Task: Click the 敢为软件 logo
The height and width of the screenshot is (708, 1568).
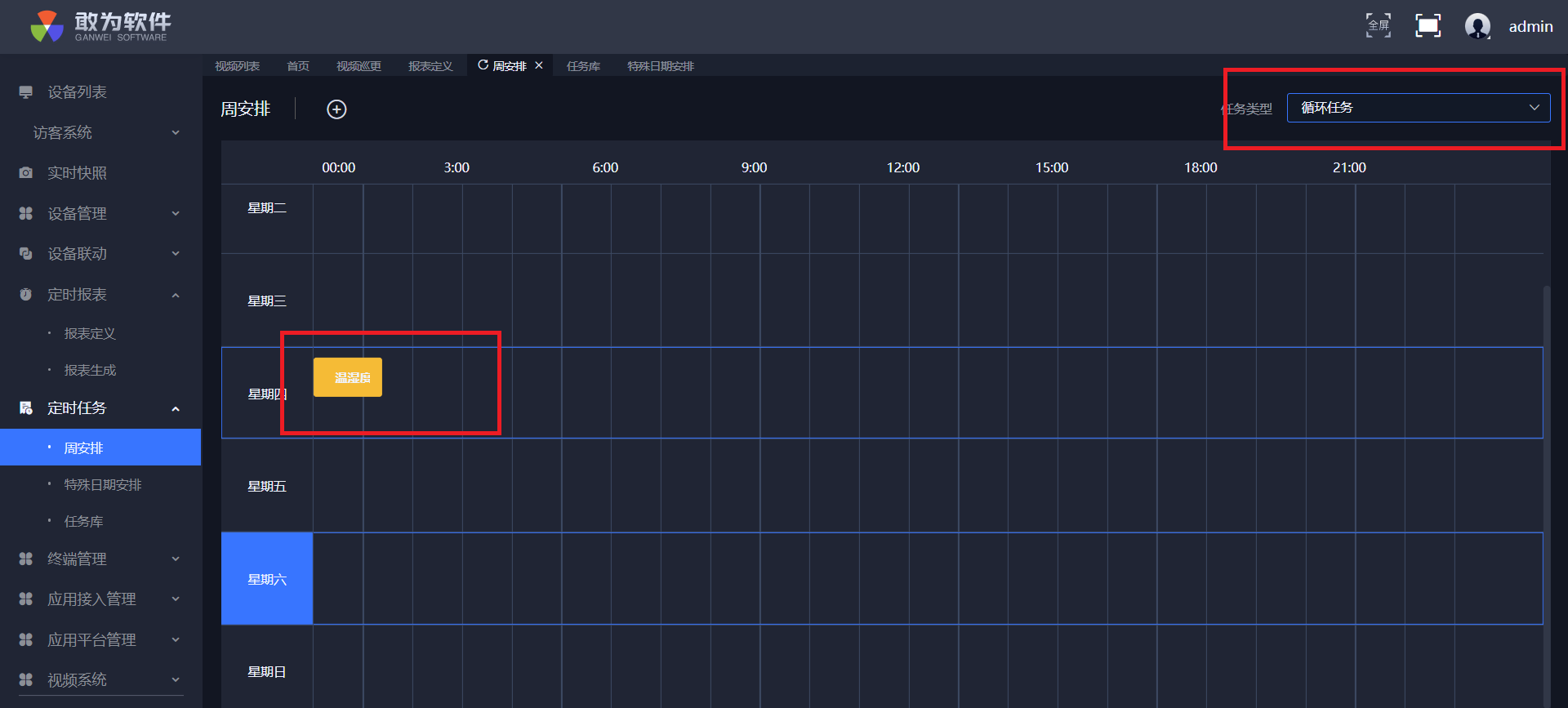Action: 100,26
